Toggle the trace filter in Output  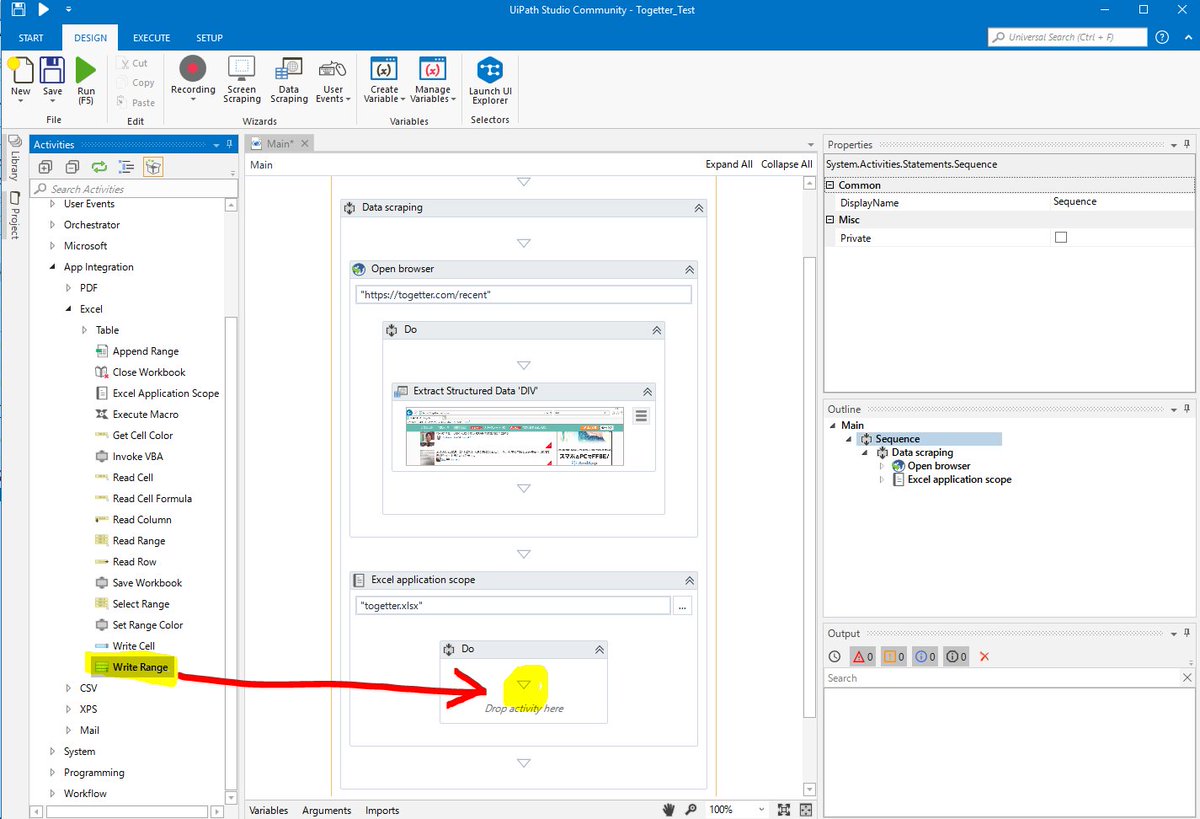coord(957,657)
